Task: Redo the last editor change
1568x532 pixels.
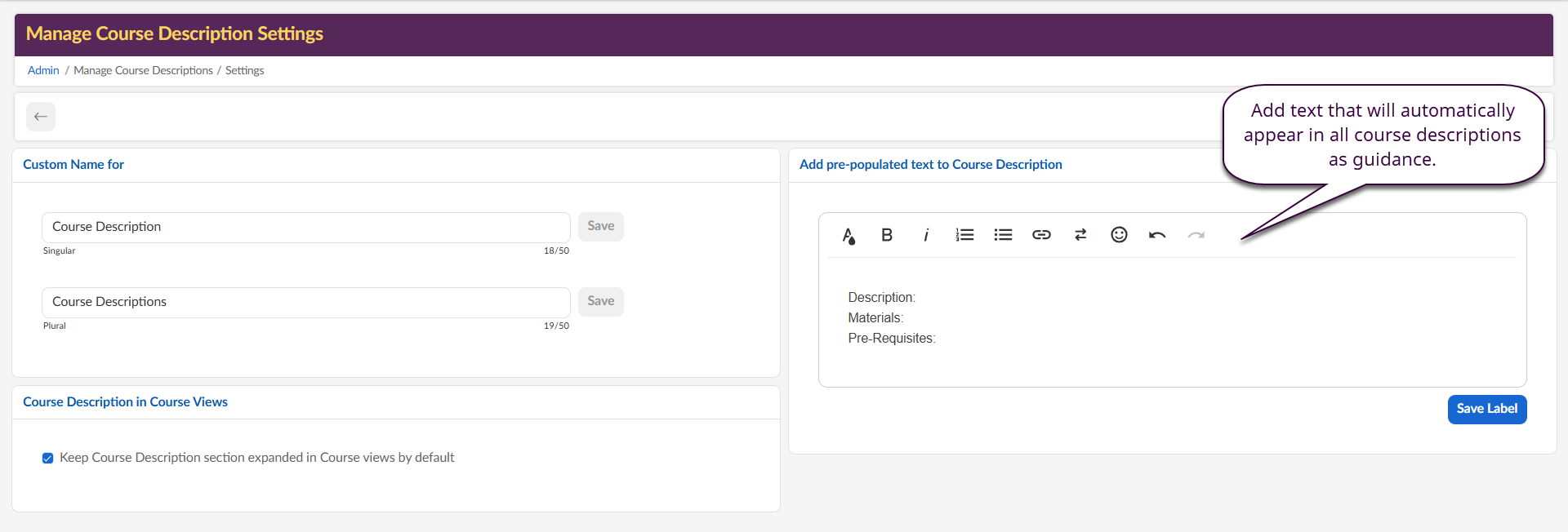Action: click(1196, 235)
